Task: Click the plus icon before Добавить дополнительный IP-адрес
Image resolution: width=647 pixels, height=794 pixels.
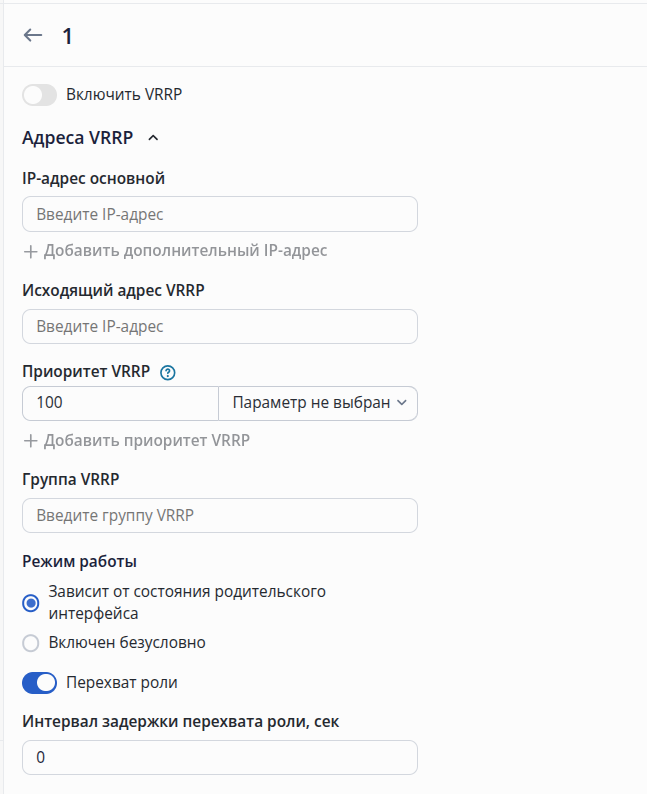Action: (x=30, y=251)
